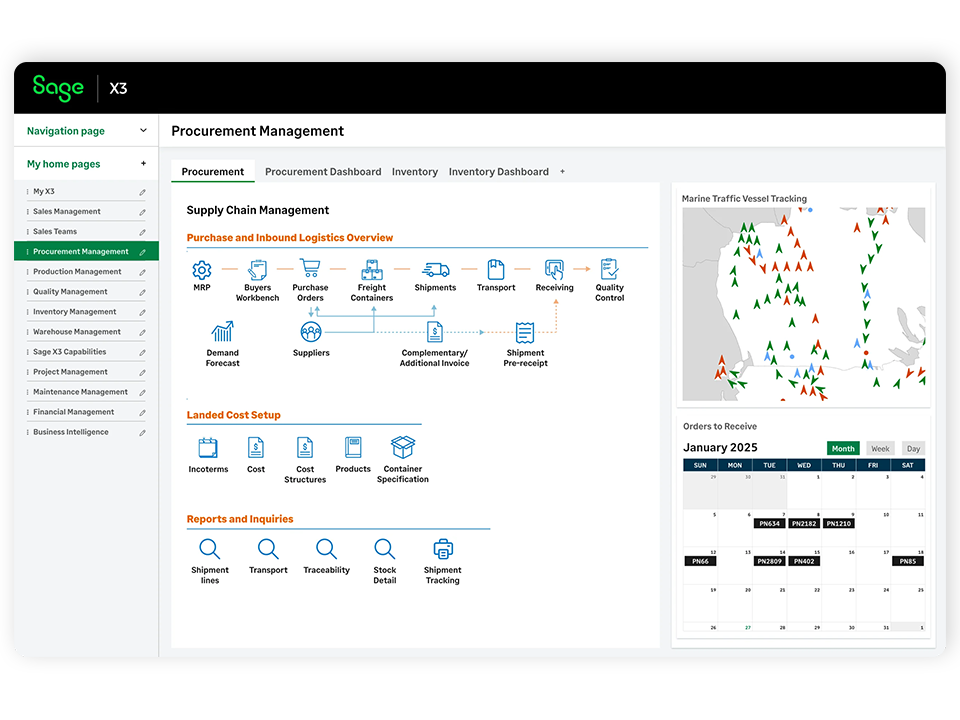Open Purchase Orders cart icon

point(310,269)
